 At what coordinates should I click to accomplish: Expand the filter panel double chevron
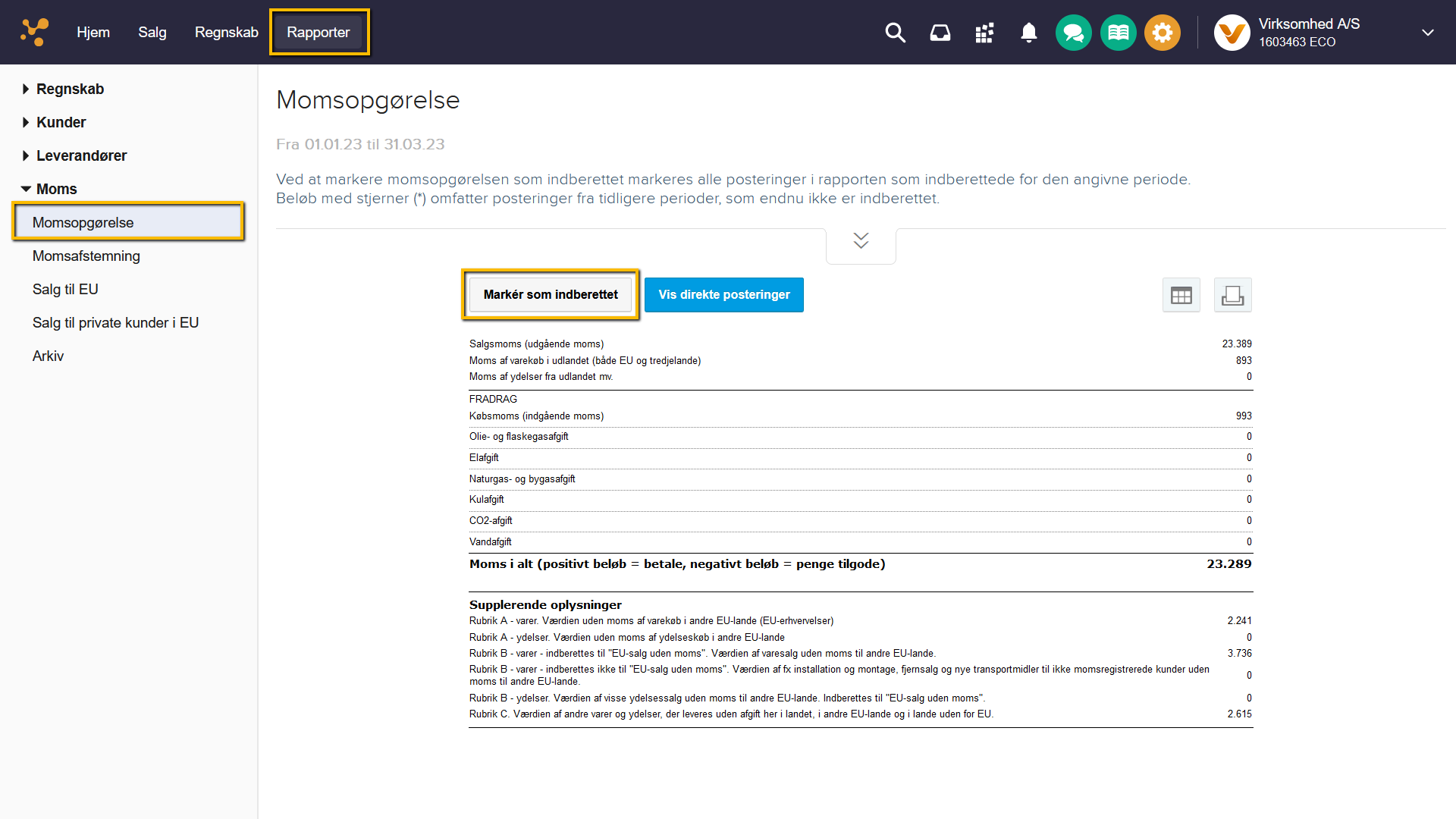(x=861, y=240)
